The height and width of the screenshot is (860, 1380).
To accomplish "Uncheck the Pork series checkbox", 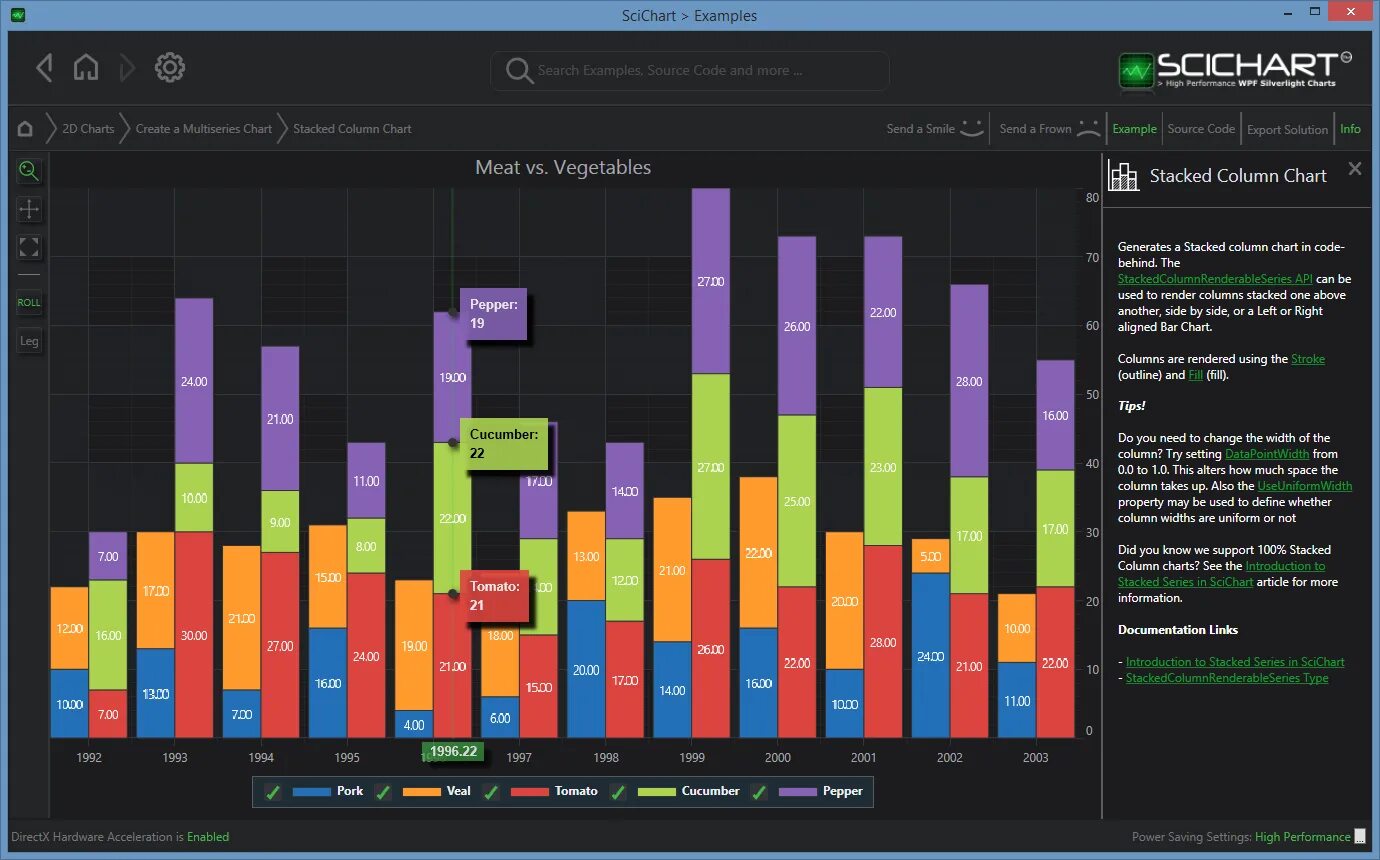I will point(272,792).
